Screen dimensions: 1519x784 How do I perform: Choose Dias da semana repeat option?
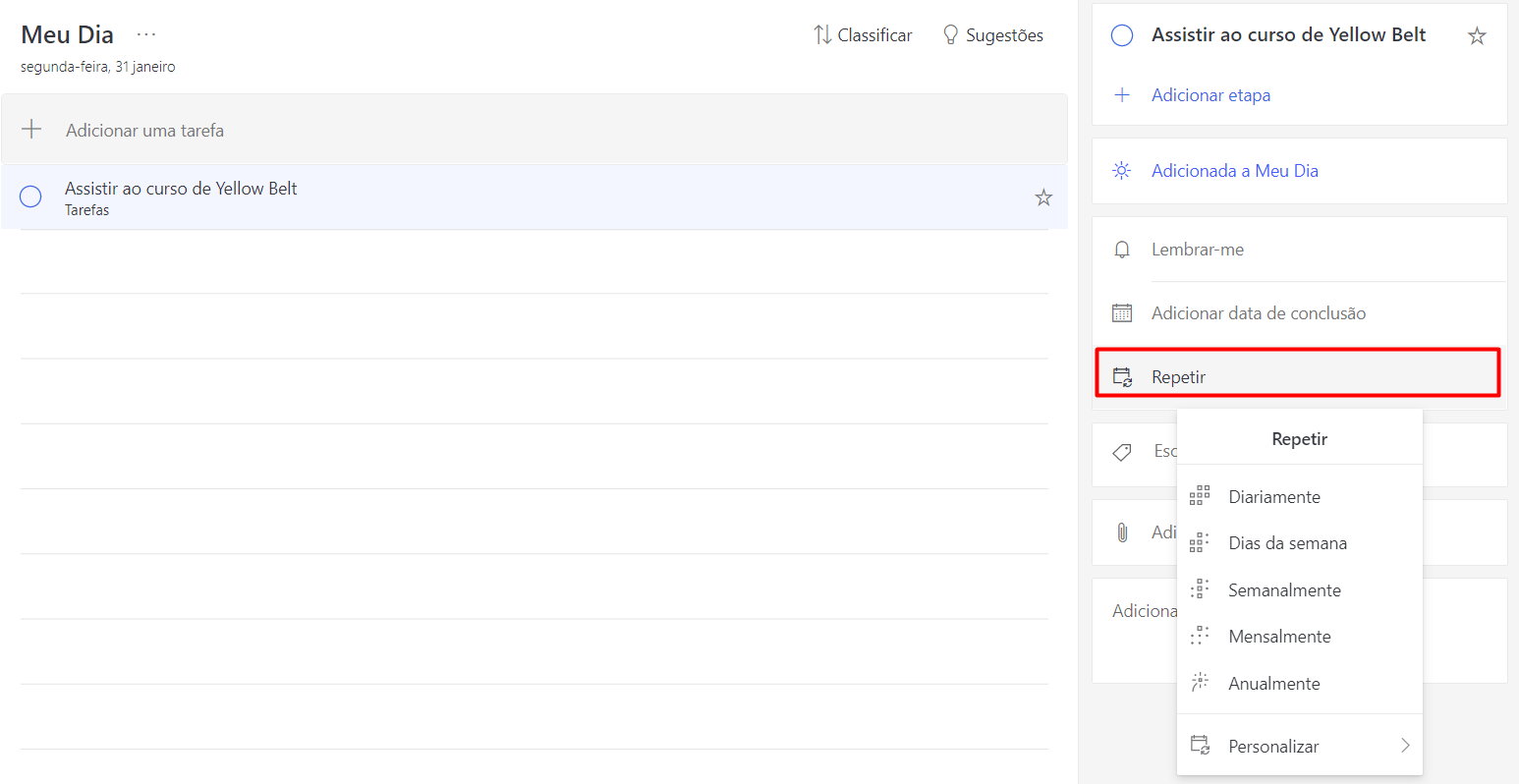[1300, 543]
